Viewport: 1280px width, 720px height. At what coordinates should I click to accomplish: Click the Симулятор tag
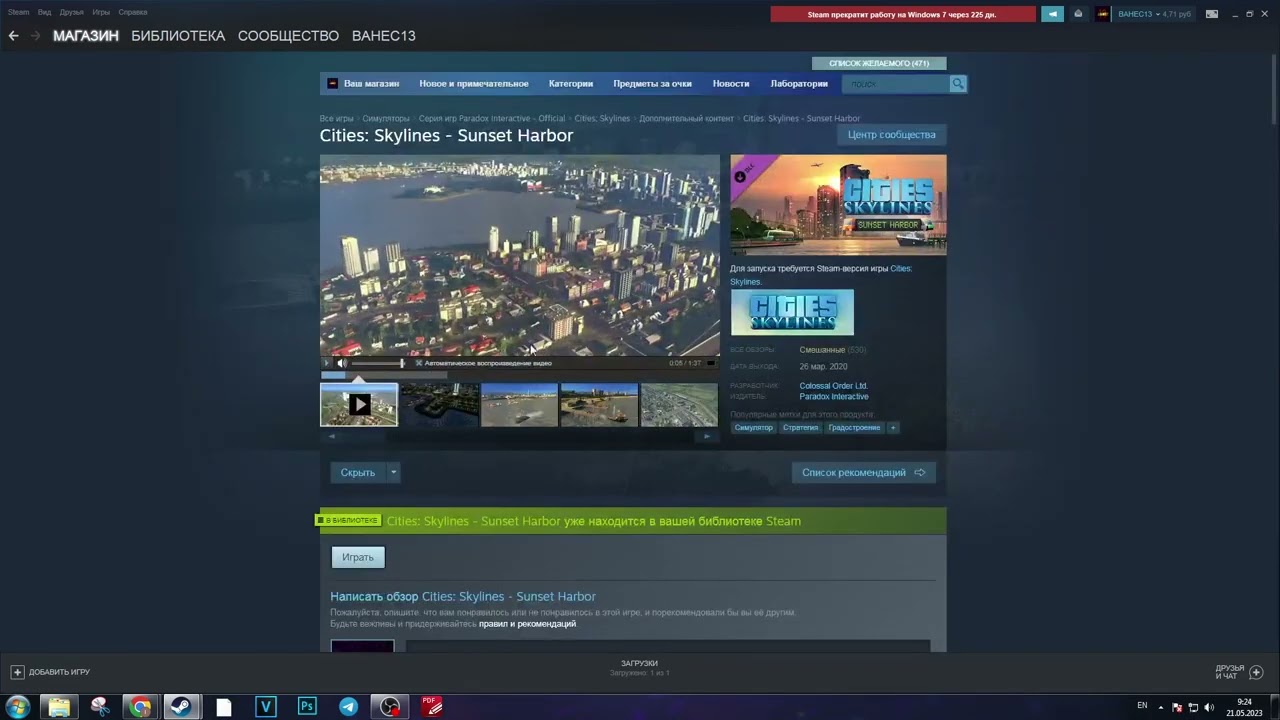point(754,428)
